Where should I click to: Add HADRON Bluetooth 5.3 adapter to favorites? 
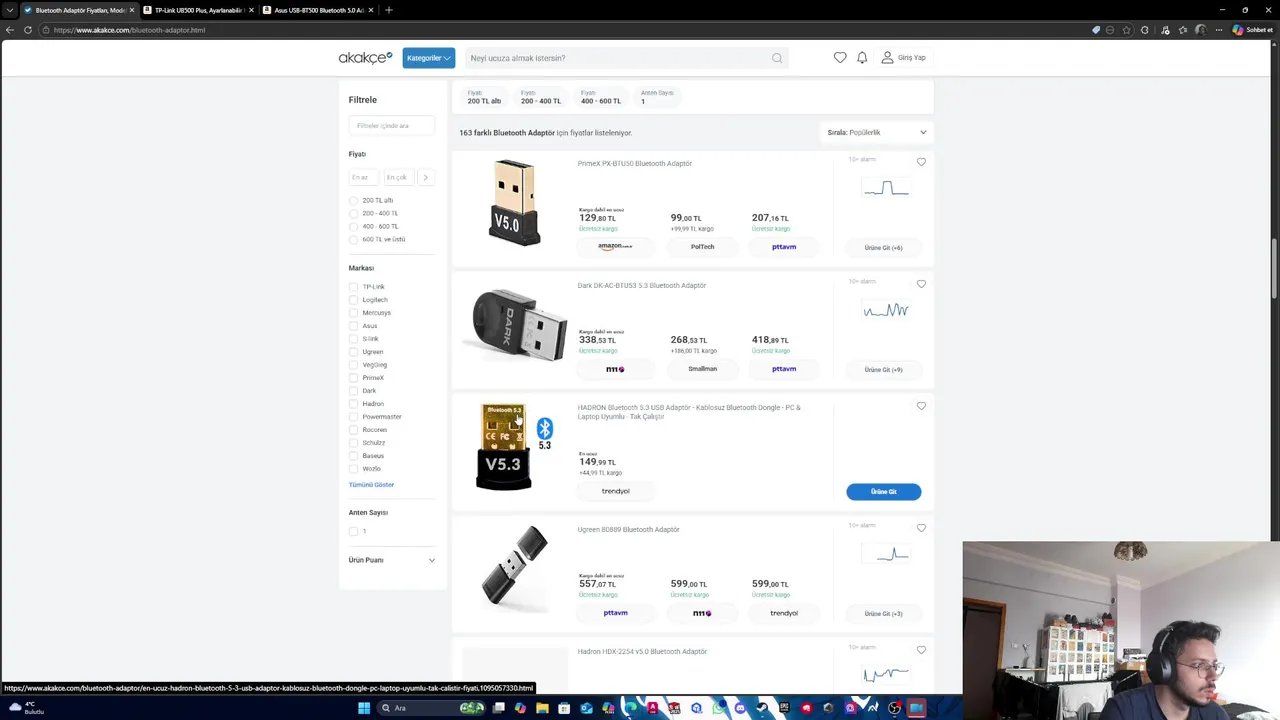pos(921,406)
